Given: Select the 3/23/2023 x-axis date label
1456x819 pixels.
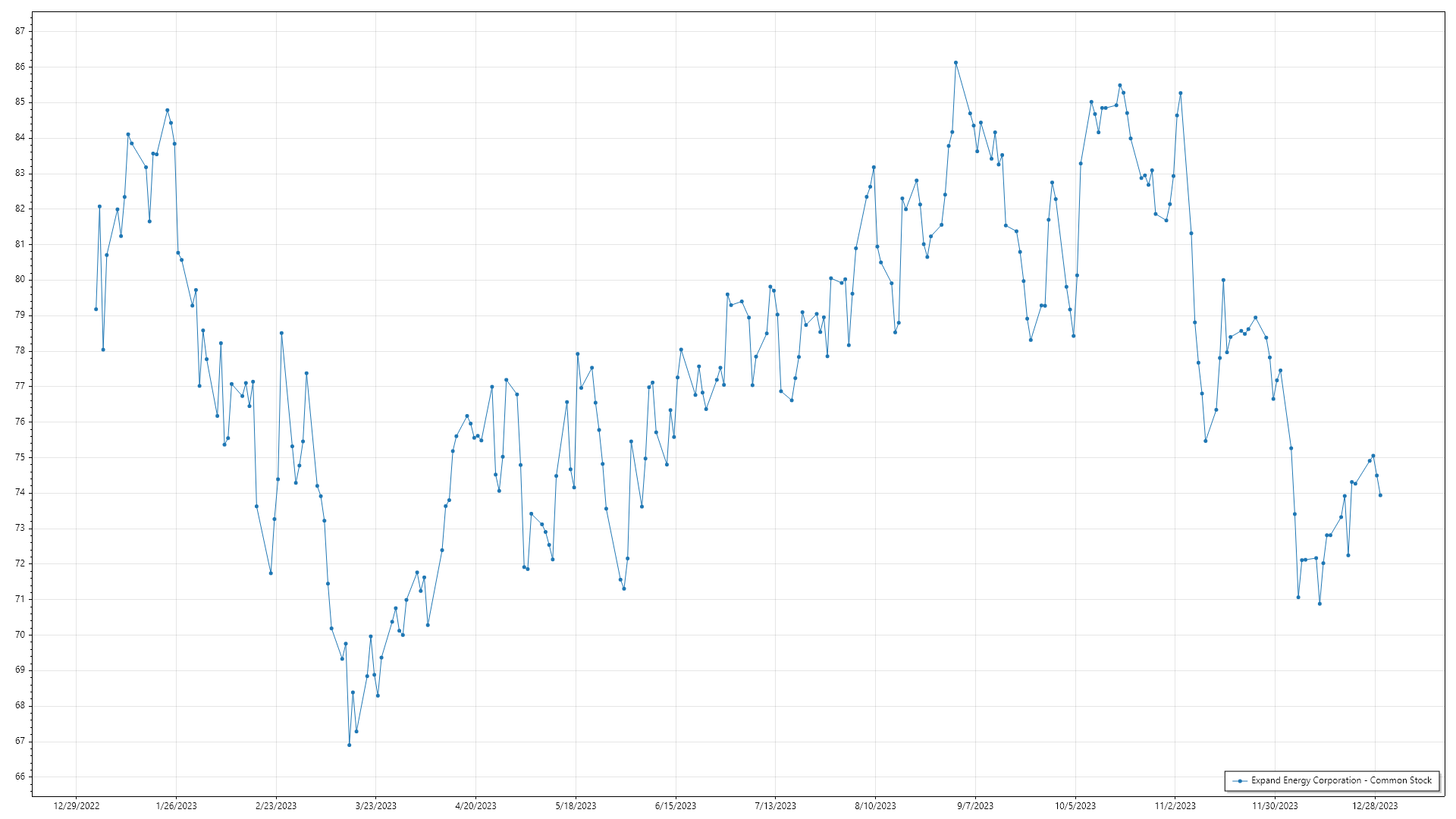Looking at the screenshot, I should pyautogui.click(x=376, y=806).
